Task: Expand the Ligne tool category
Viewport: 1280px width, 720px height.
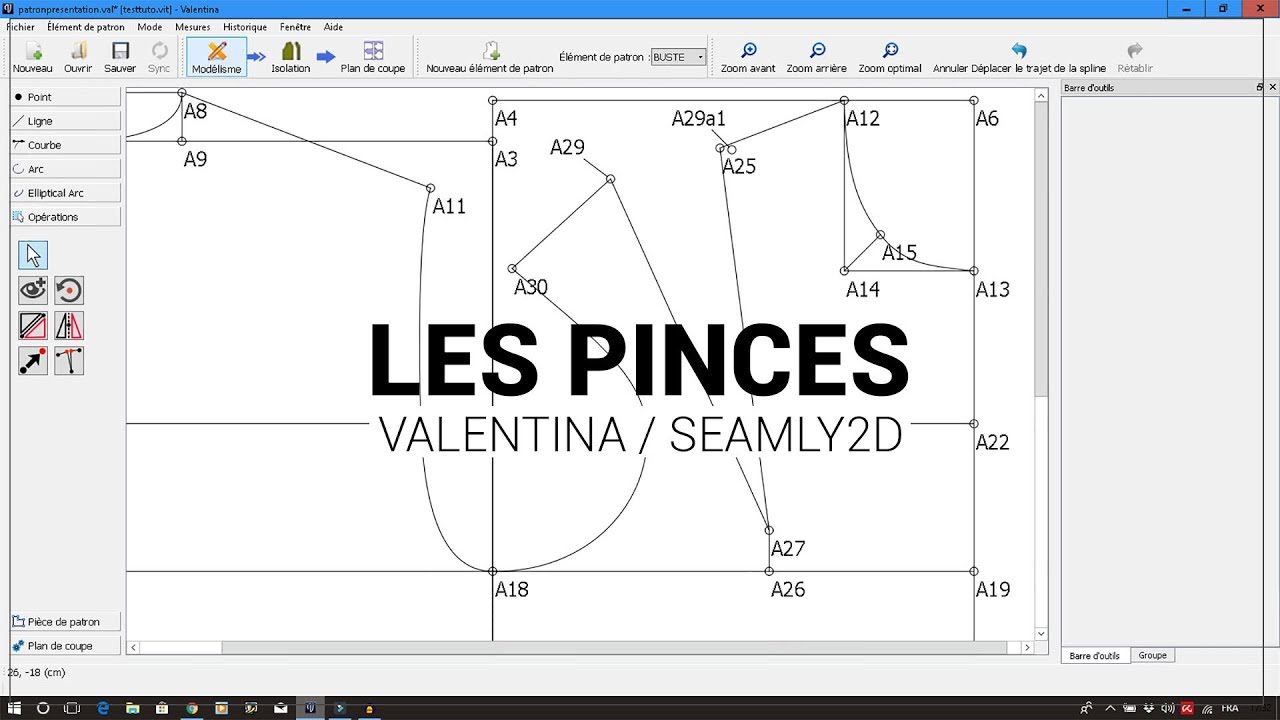Action: tap(66, 121)
